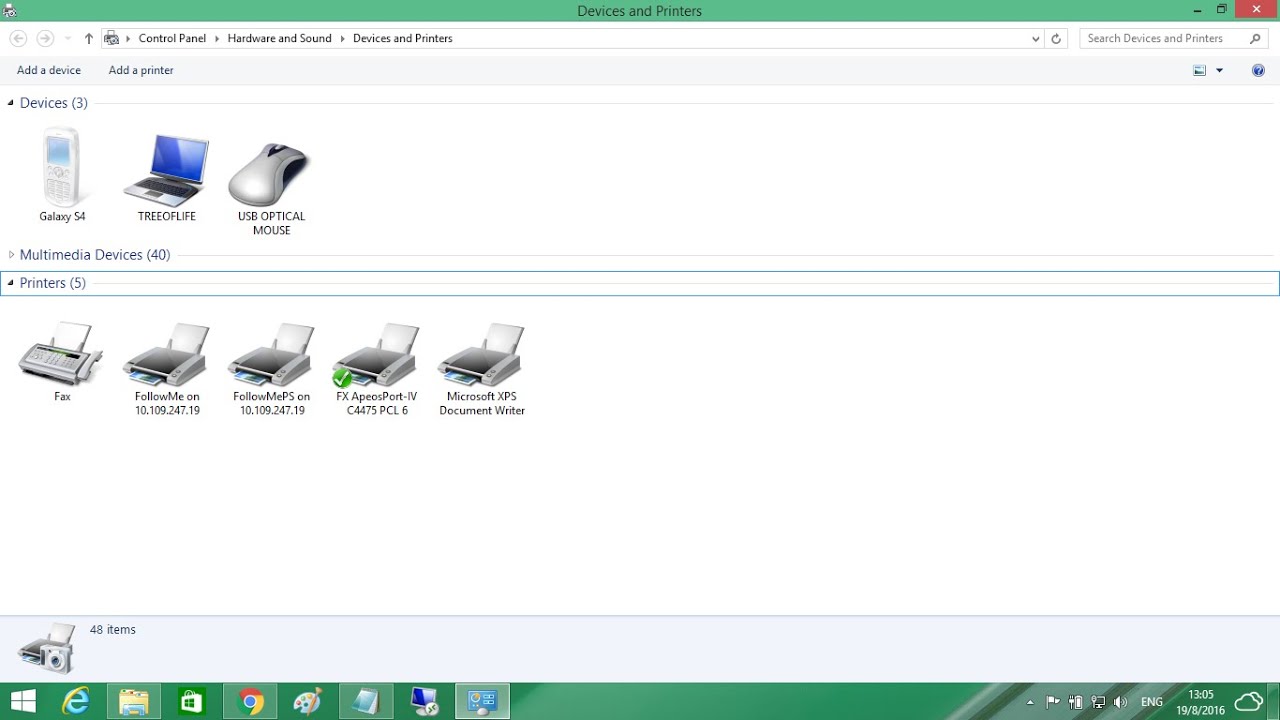
Task: Open the Windows Start button
Action: (x=23, y=701)
